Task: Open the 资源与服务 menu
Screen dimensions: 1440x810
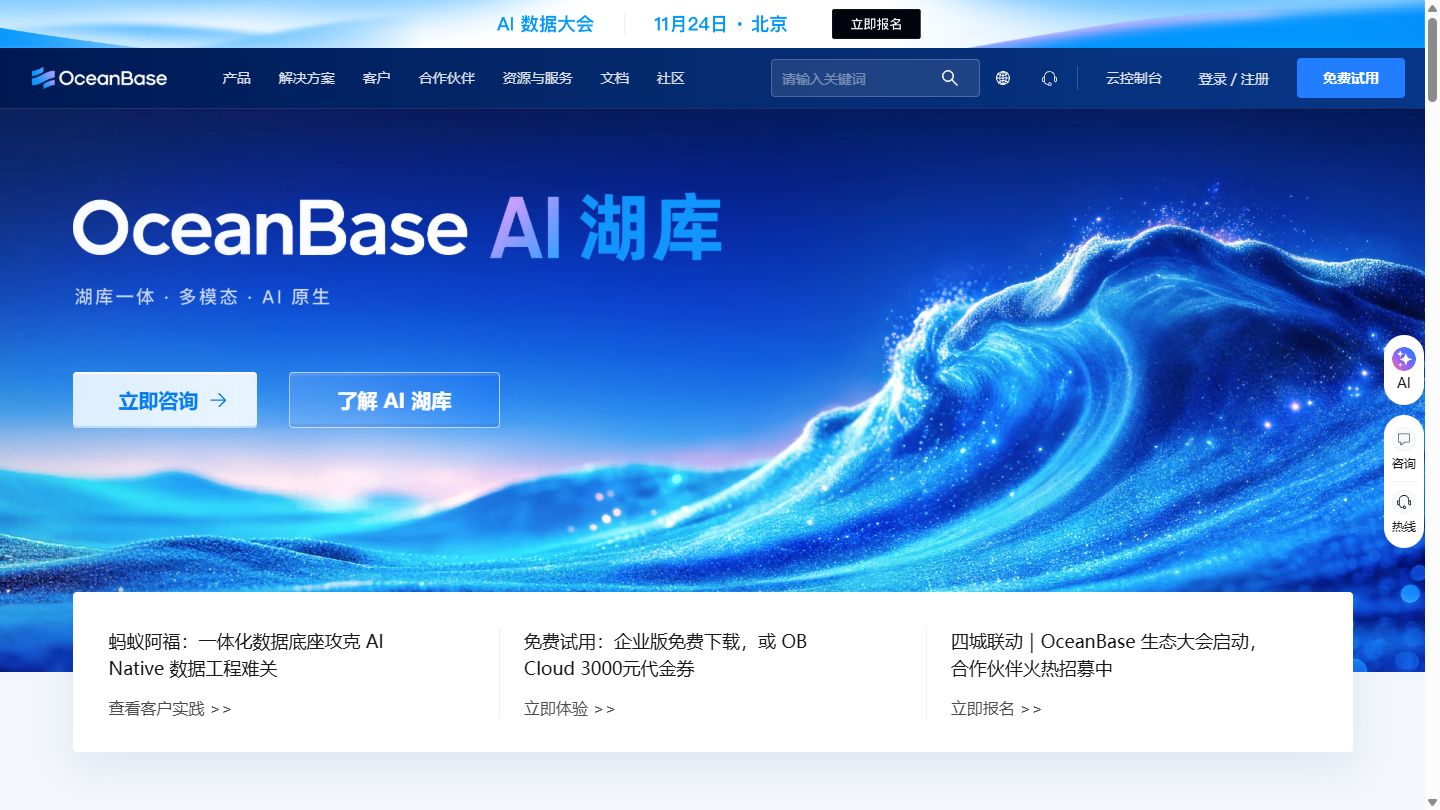Action: pos(538,78)
